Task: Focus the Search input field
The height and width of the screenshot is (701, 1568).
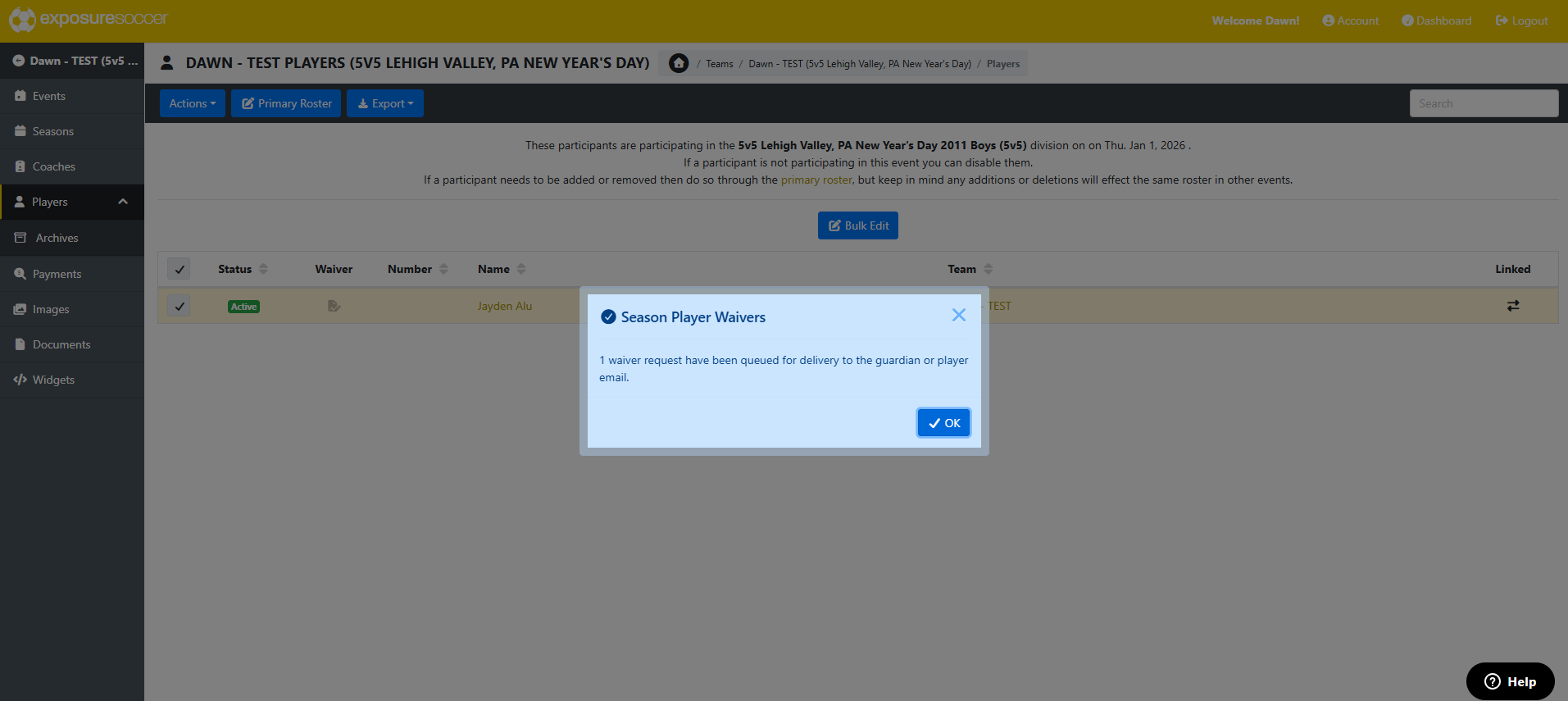Action: coord(1484,103)
